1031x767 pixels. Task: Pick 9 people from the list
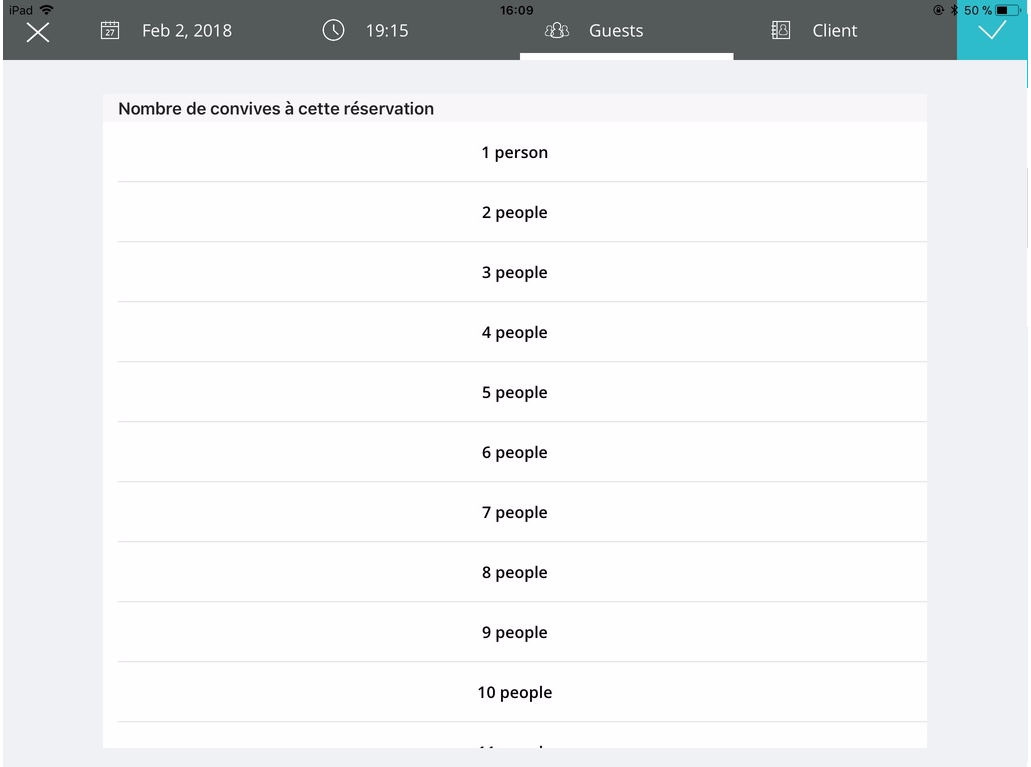(x=514, y=633)
